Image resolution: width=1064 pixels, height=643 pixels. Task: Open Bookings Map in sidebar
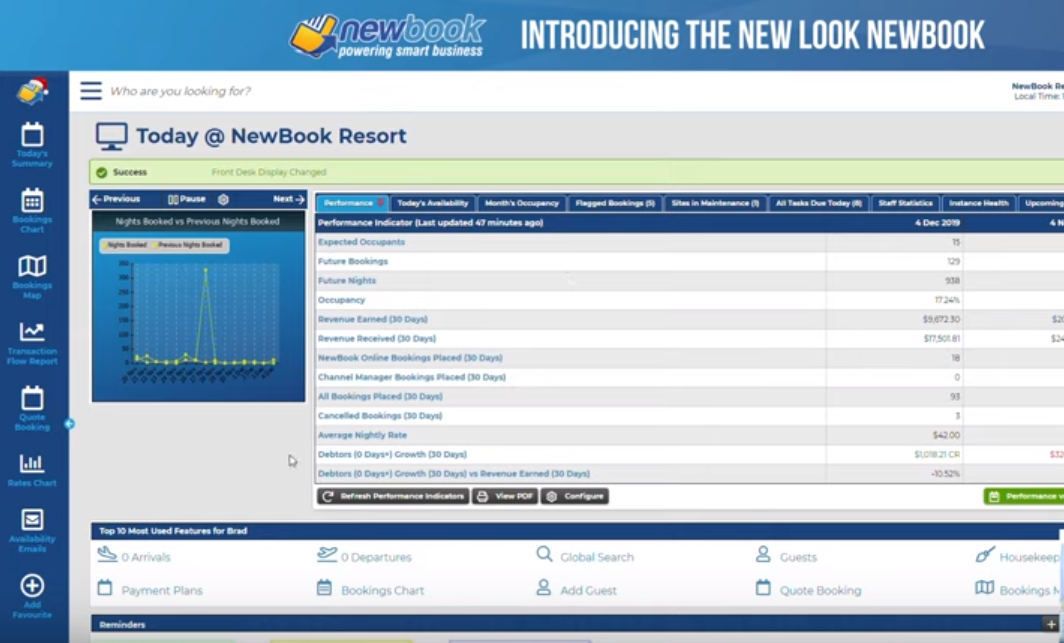coord(32,276)
